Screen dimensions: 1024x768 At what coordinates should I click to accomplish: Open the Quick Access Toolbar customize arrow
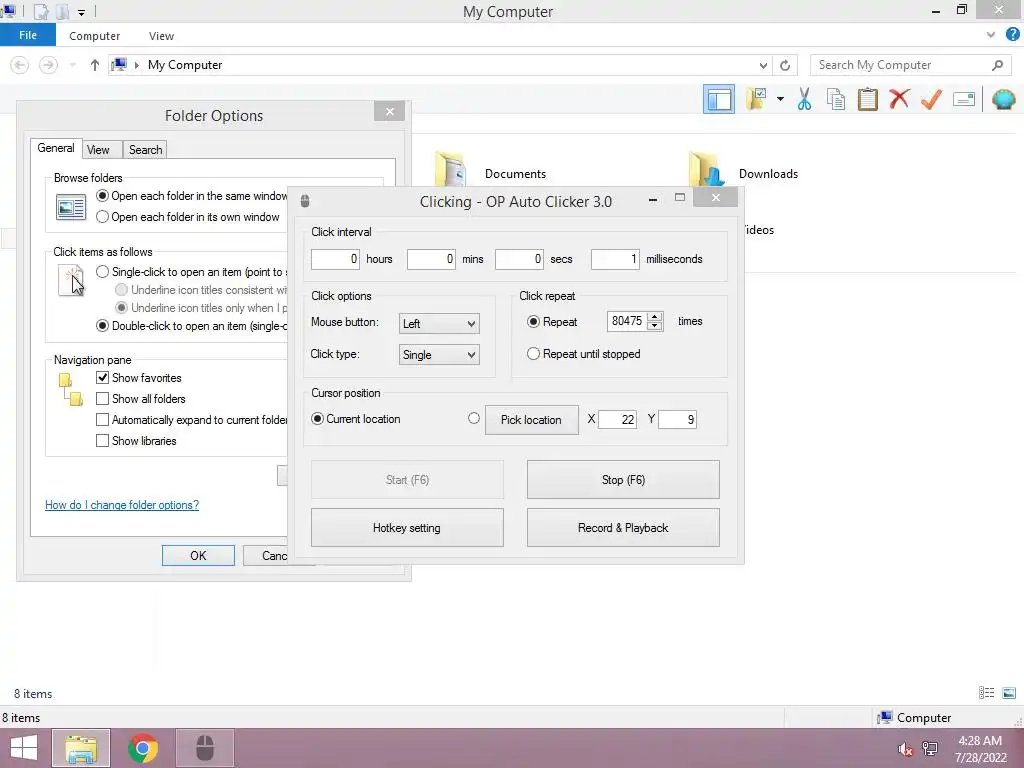click(x=81, y=12)
